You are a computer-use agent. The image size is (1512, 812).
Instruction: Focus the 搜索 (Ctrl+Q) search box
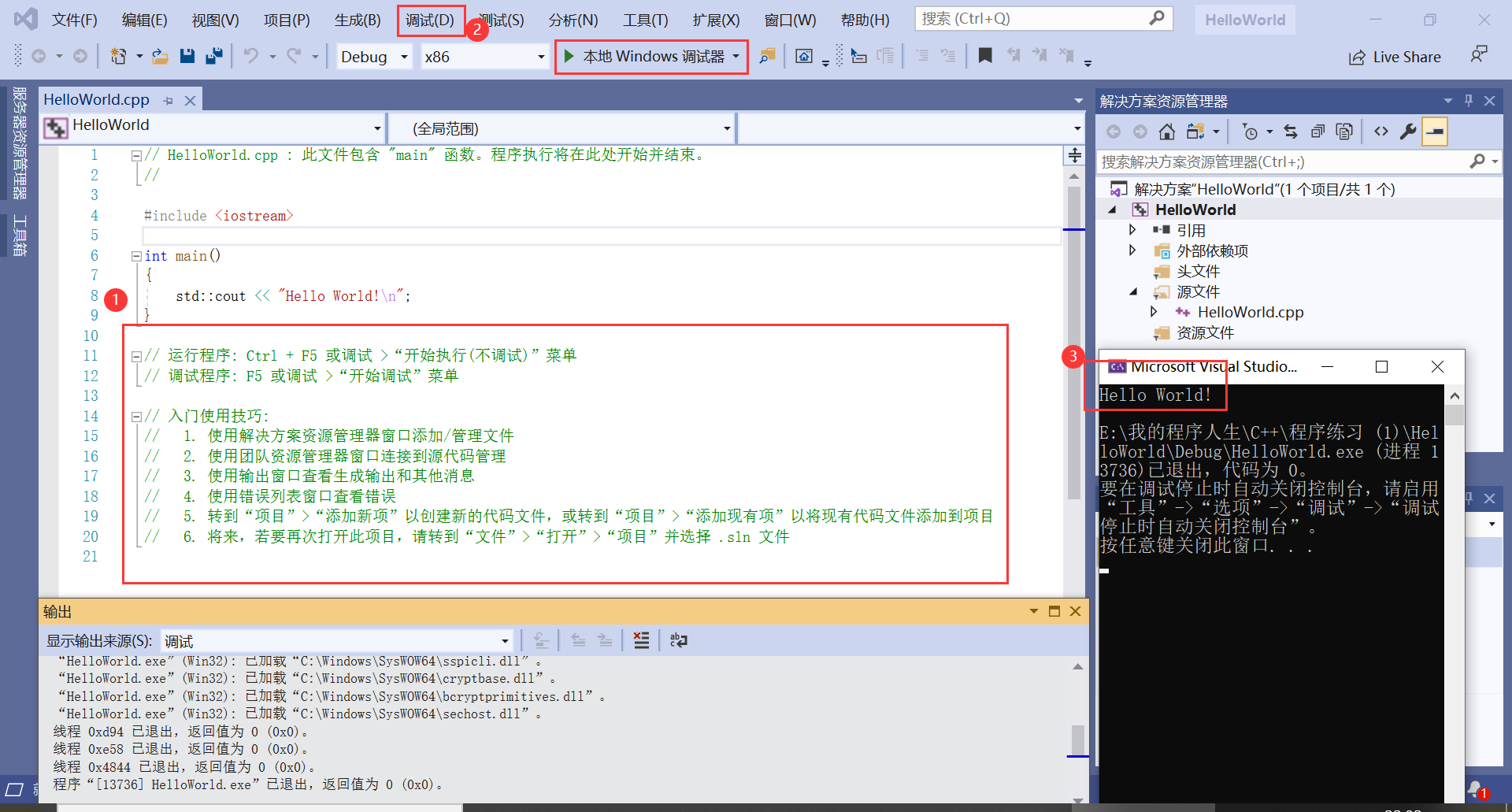tap(1043, 18)
